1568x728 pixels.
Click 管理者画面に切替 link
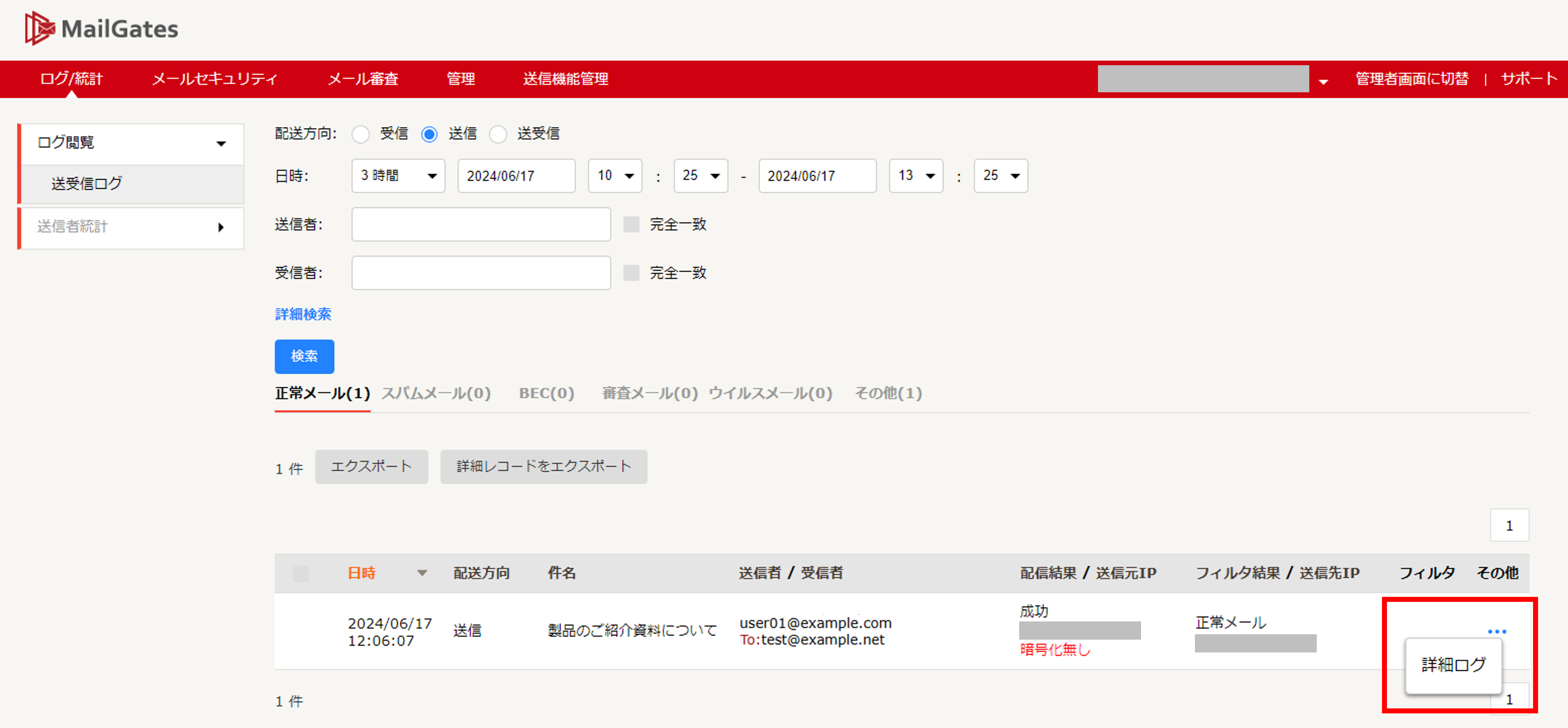pos(1412,78)
